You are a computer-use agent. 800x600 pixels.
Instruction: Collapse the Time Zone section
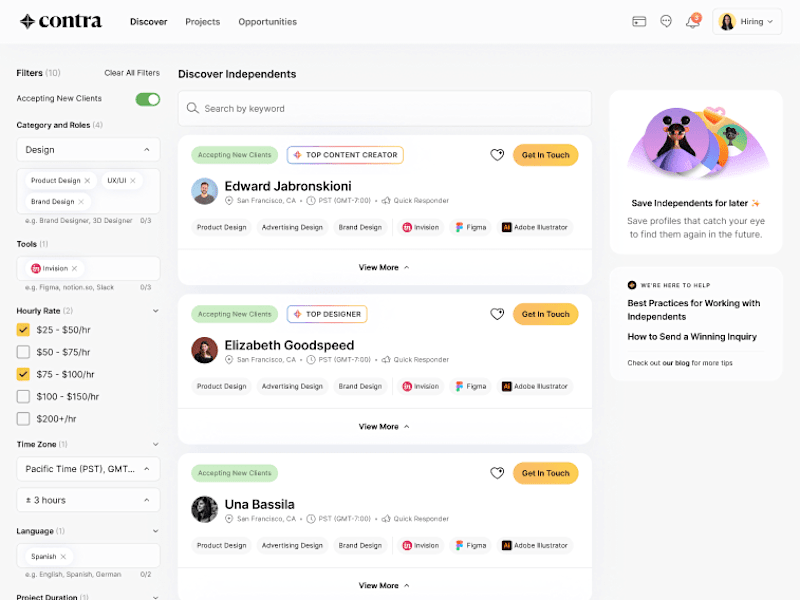156,444
